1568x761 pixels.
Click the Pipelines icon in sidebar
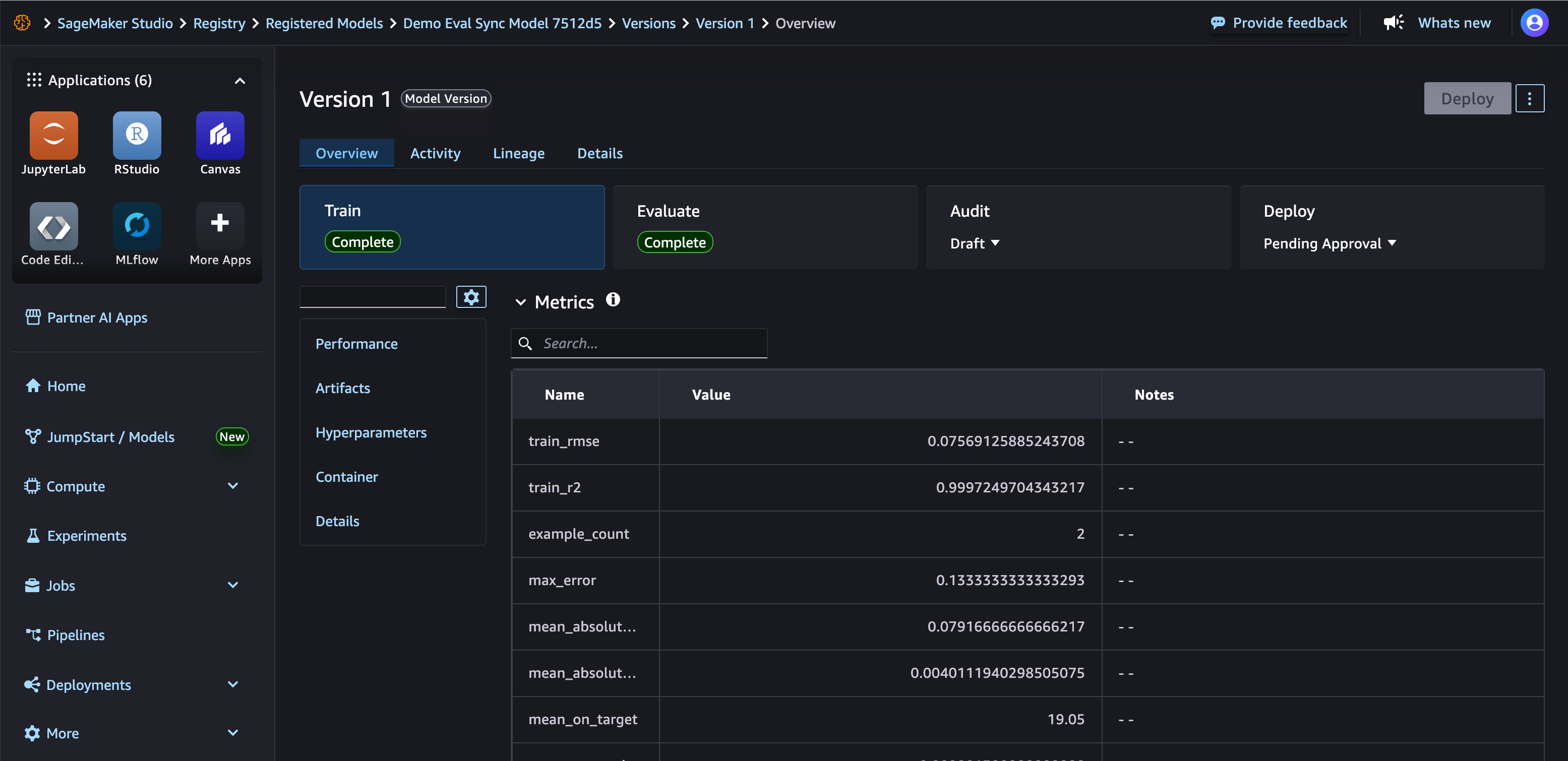(33, 635)
